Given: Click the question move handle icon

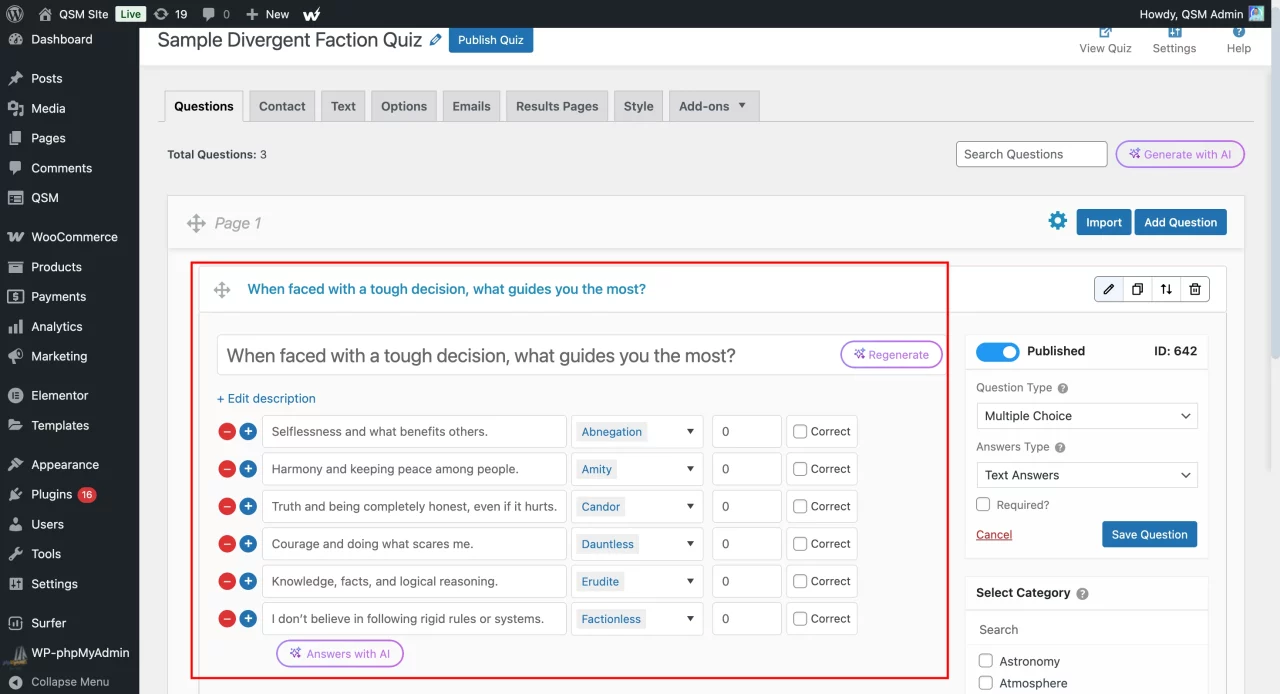Looking at the screenshot, I should (x=222, y=290).
